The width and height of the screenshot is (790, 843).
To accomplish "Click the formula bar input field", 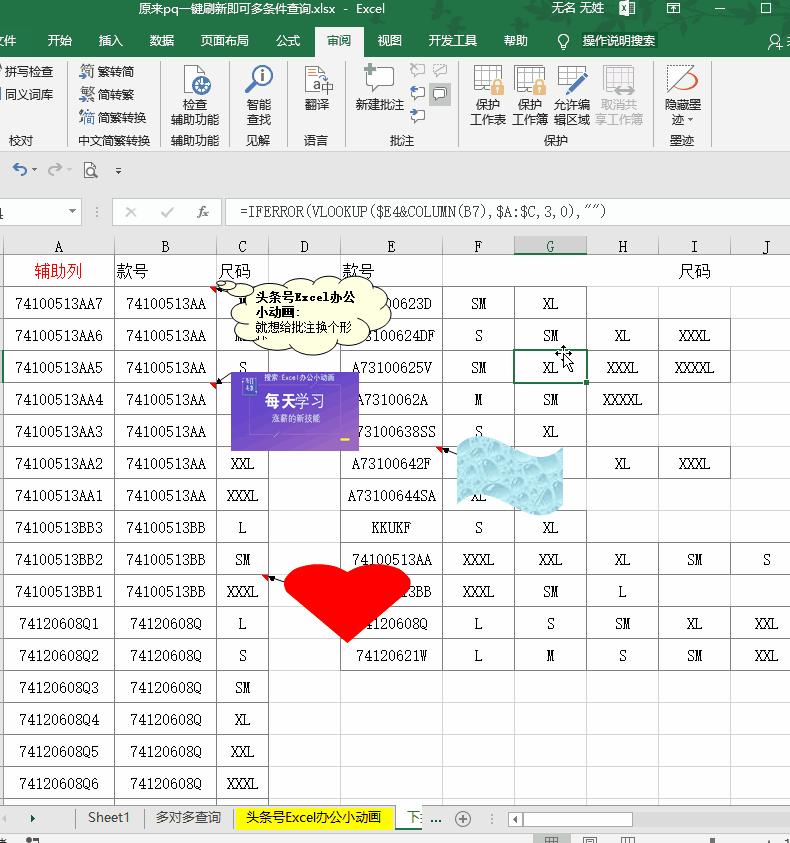I will click(x=500, y=212).
